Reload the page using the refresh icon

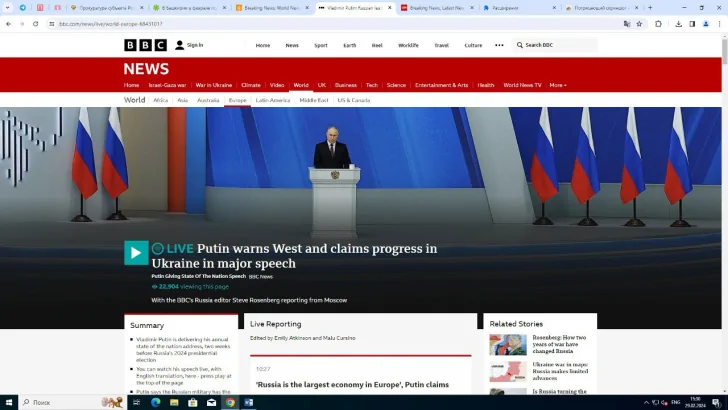(x=36, y=23)
